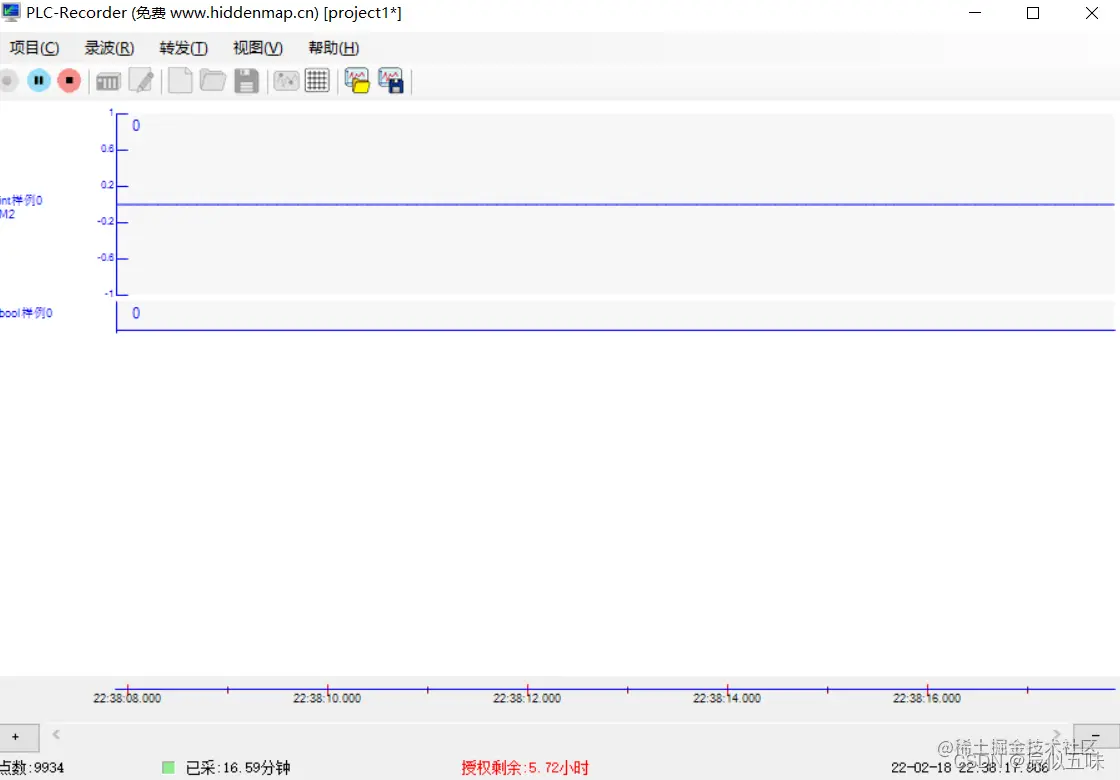This screenshot has width=1120, height=780.
Task: Click the 22:38:10.000 time marker
Action: (x=327, y=698)
